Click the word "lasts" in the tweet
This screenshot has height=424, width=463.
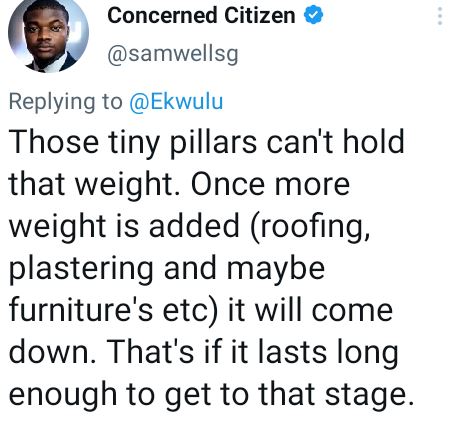[x=292, y=352]
